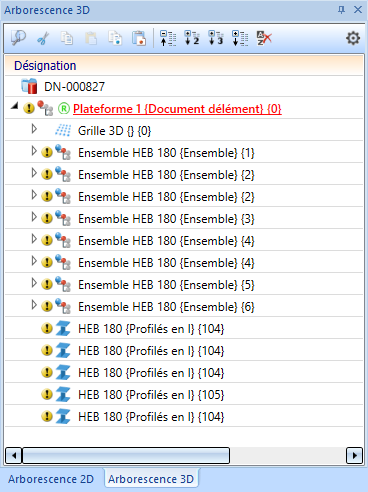Screen dimensions: 368x492
Task: Expand the Grille 3D node
Action: pyautogui.click(x=34, y=129)
